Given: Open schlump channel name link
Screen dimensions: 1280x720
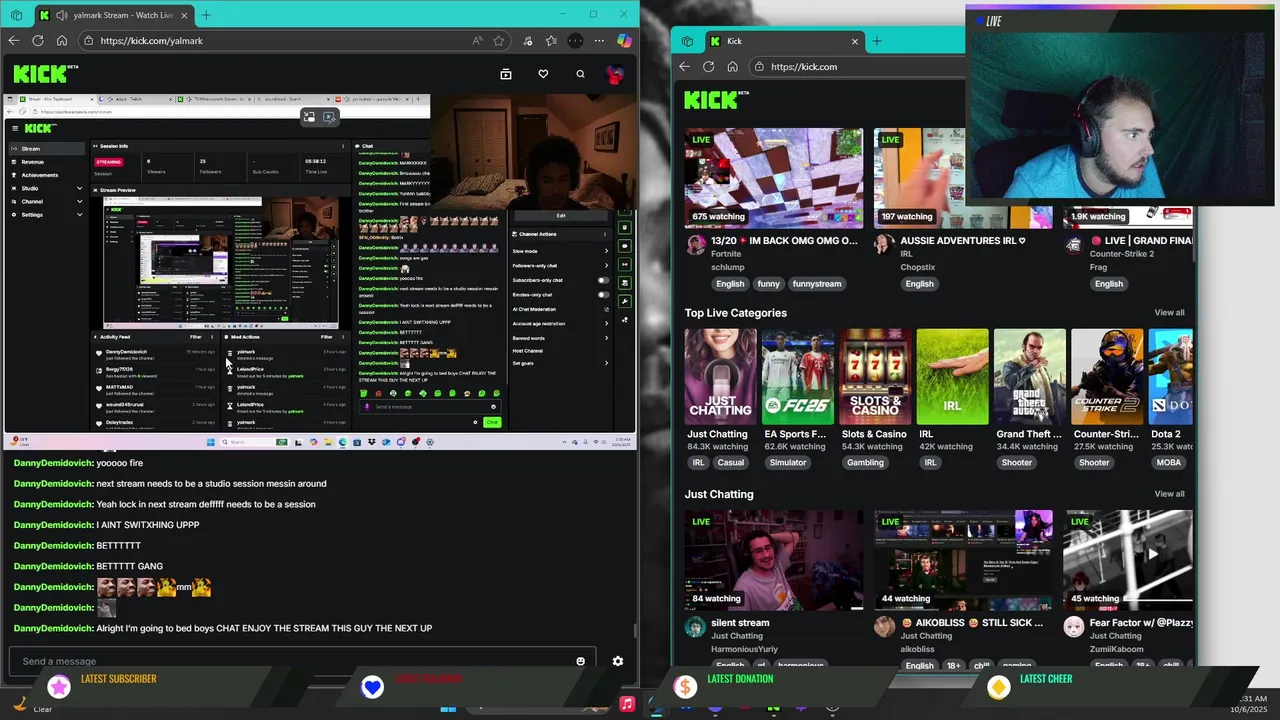Looking at the screenshot, I should pos(727,267).
